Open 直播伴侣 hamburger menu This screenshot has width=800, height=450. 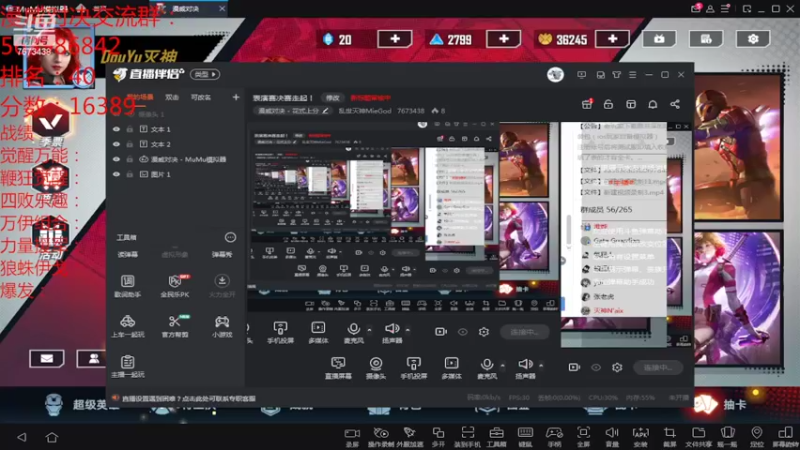633,74
